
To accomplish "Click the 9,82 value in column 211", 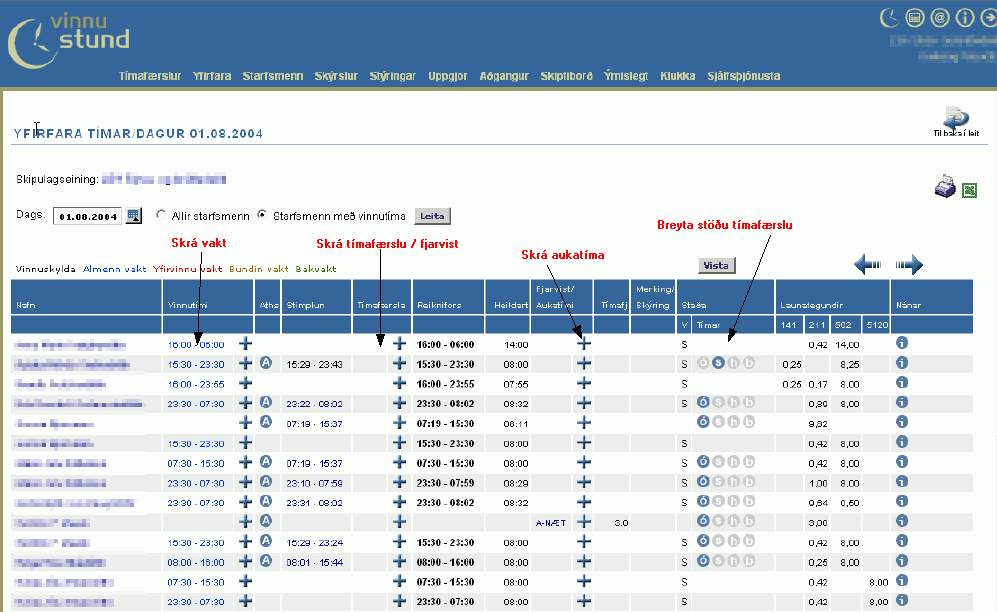I will 818,424.
